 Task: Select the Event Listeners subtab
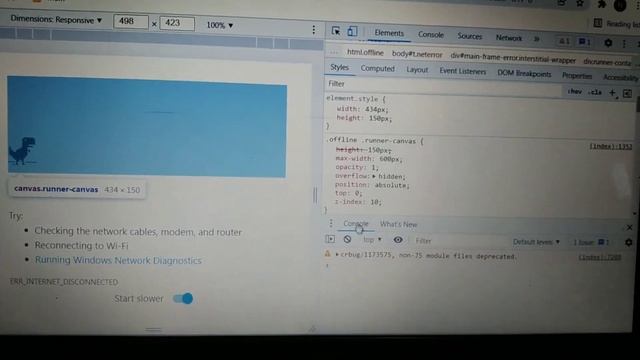click(462, 71)
